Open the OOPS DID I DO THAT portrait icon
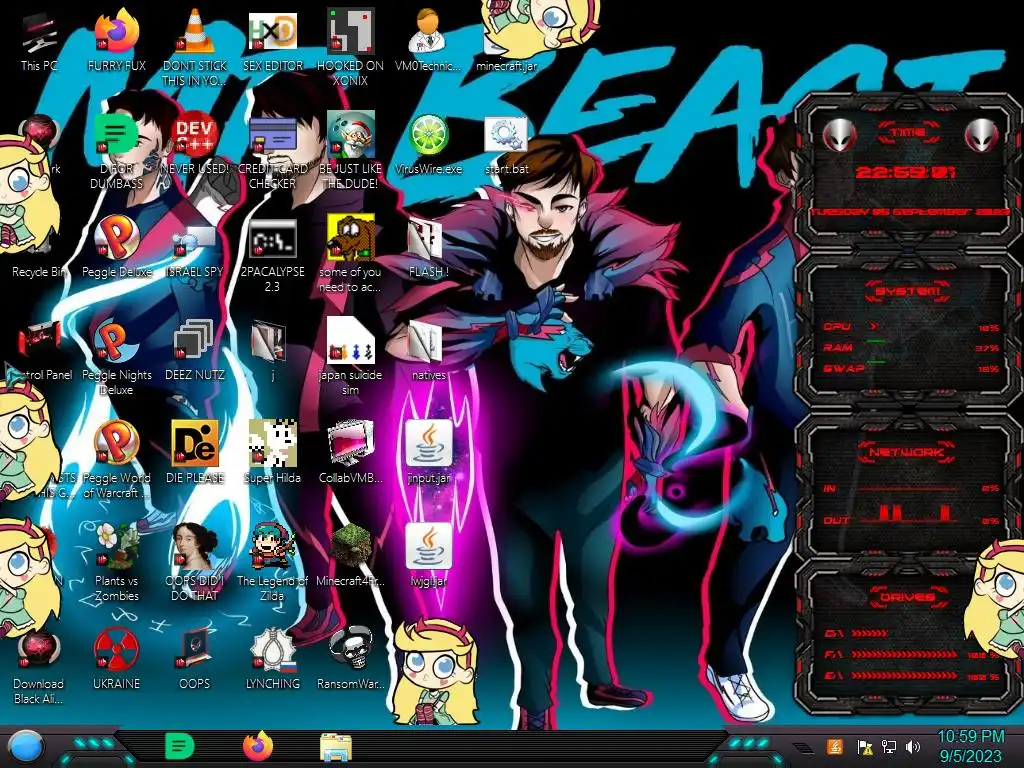 click(195, 563)
